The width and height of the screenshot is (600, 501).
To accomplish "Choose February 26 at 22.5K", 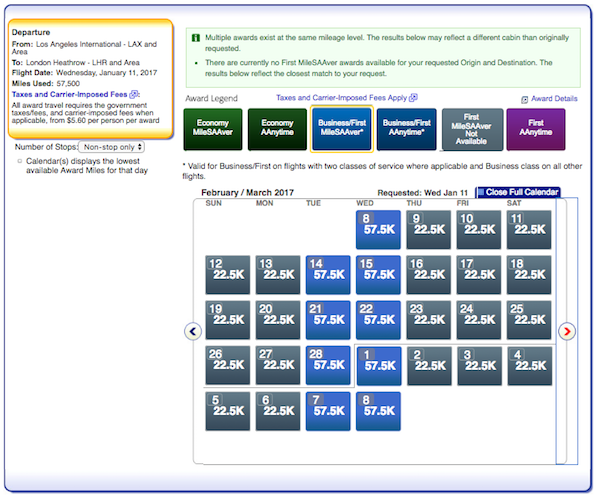I will [228, 365].
